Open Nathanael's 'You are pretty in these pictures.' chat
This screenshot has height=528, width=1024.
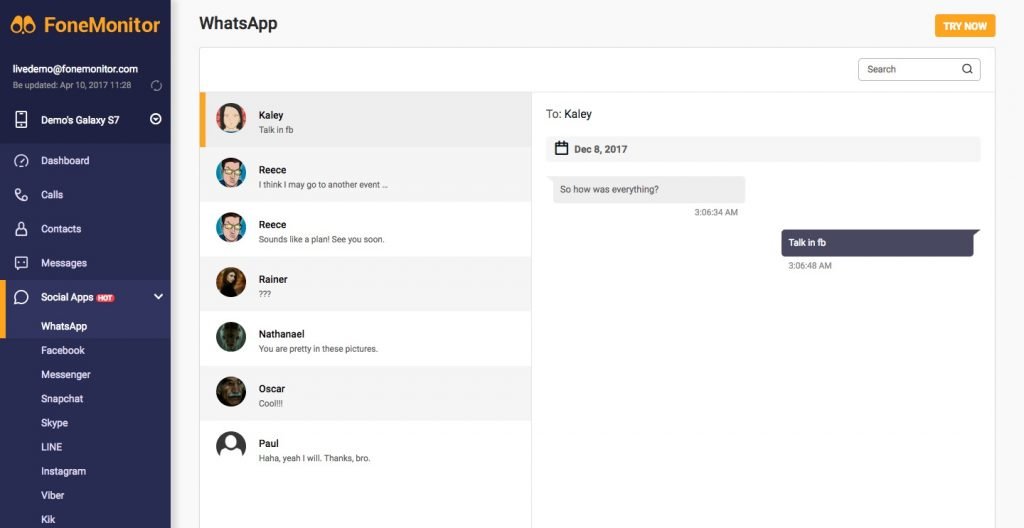(366, 339)
